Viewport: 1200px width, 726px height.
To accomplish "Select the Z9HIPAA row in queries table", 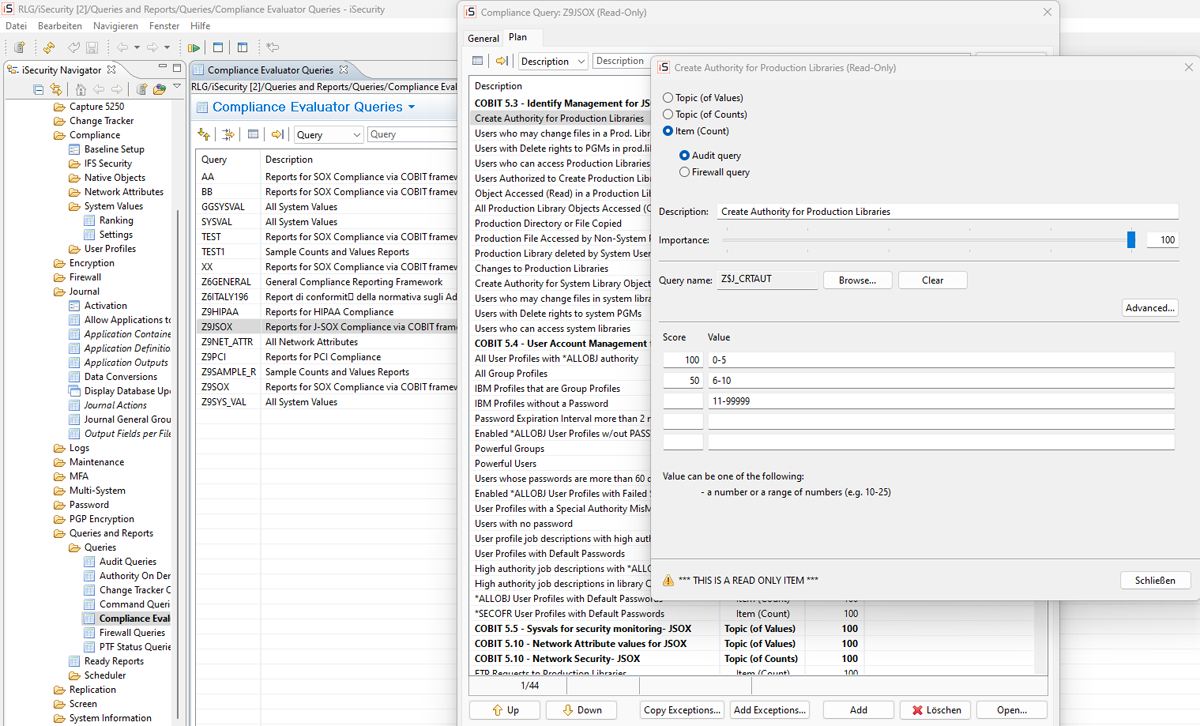I will [327, 312].
